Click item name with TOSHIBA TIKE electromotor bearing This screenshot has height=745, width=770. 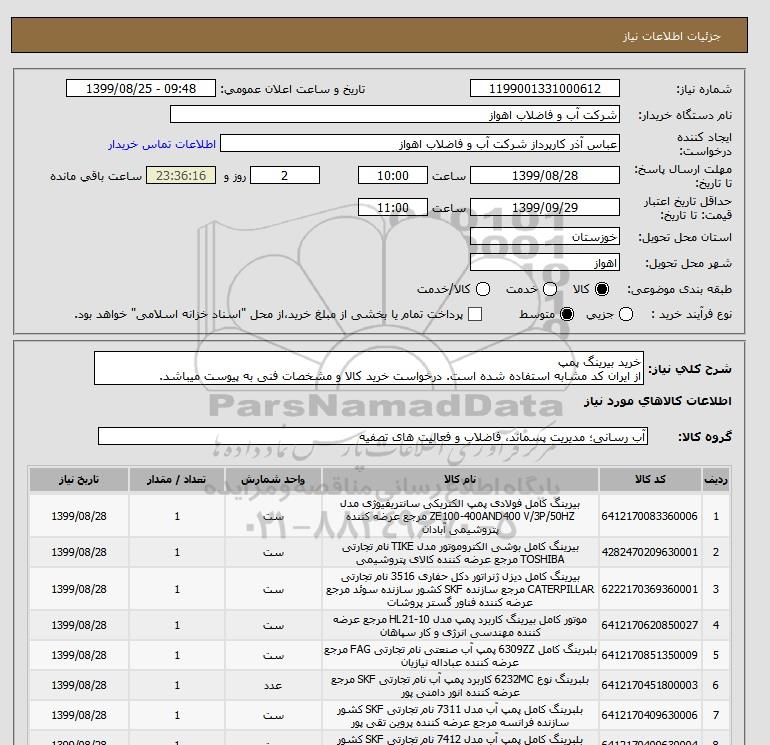click(x=460, y=553)
